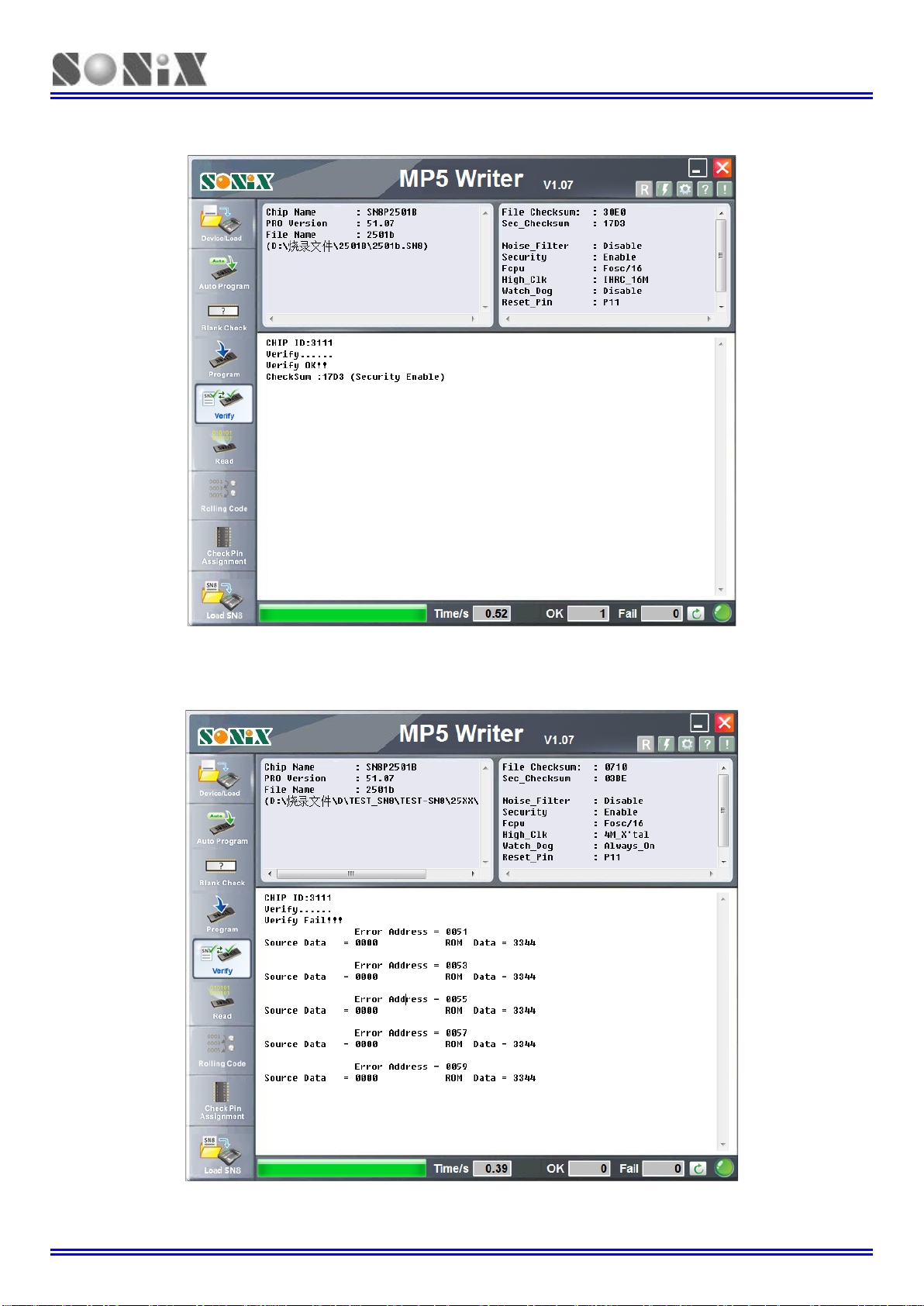Reset OK/Fail counters in Verify OK window
The width and height of the screenshot is (924, 1306).
point(696,614)
